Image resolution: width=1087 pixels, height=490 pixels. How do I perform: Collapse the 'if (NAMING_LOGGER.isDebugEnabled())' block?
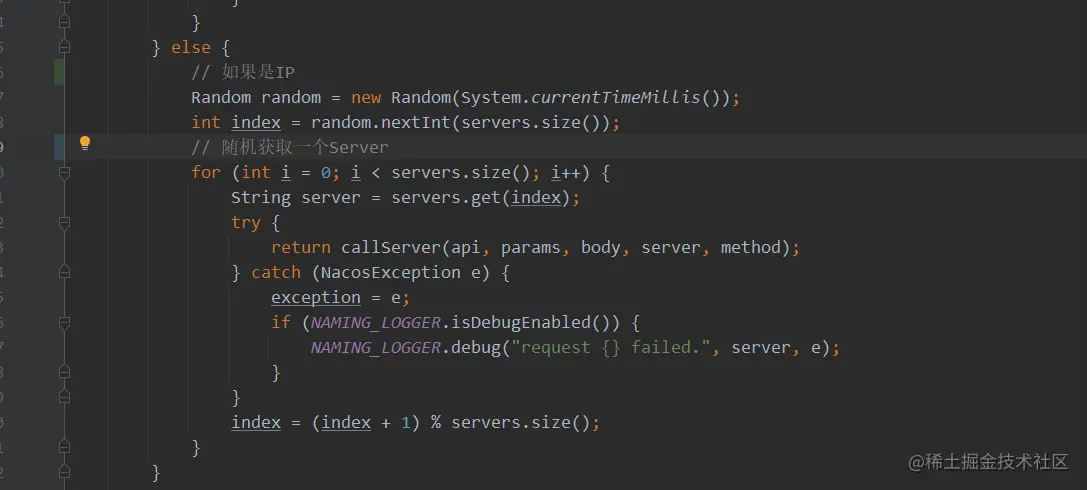click(x=64, y=322)
